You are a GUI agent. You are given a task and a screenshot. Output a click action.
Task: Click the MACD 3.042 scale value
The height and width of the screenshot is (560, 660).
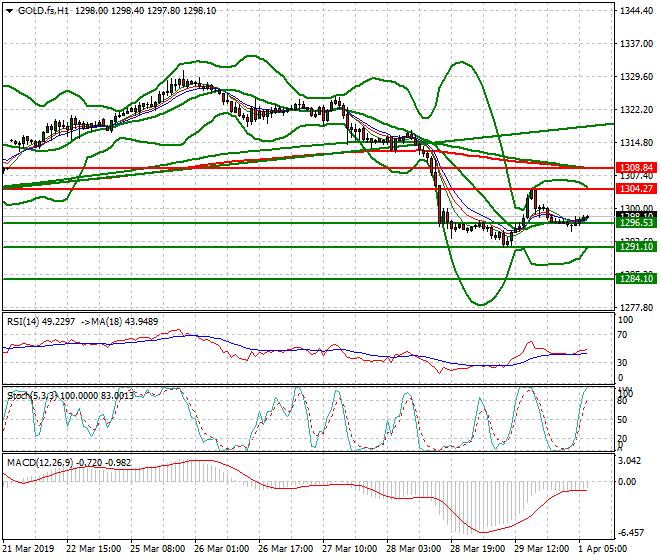630,461
